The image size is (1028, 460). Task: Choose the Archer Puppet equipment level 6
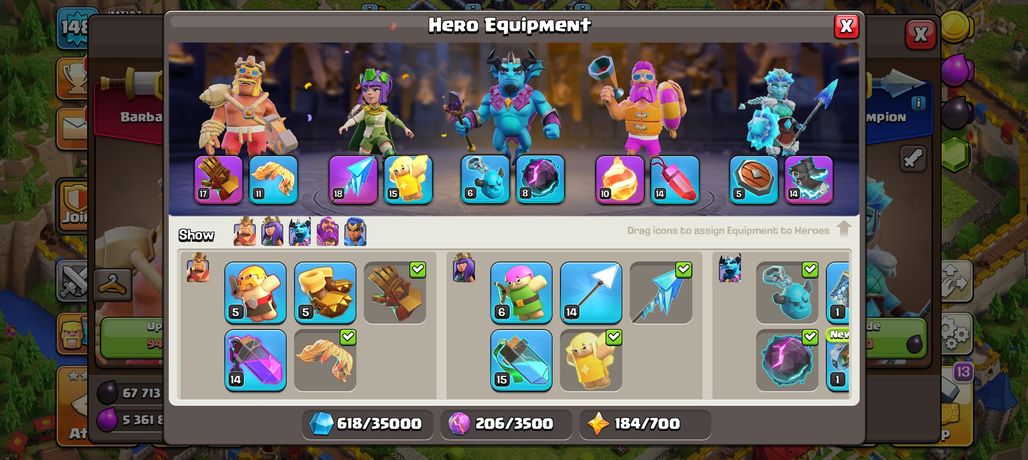click(x=521, y=292)
